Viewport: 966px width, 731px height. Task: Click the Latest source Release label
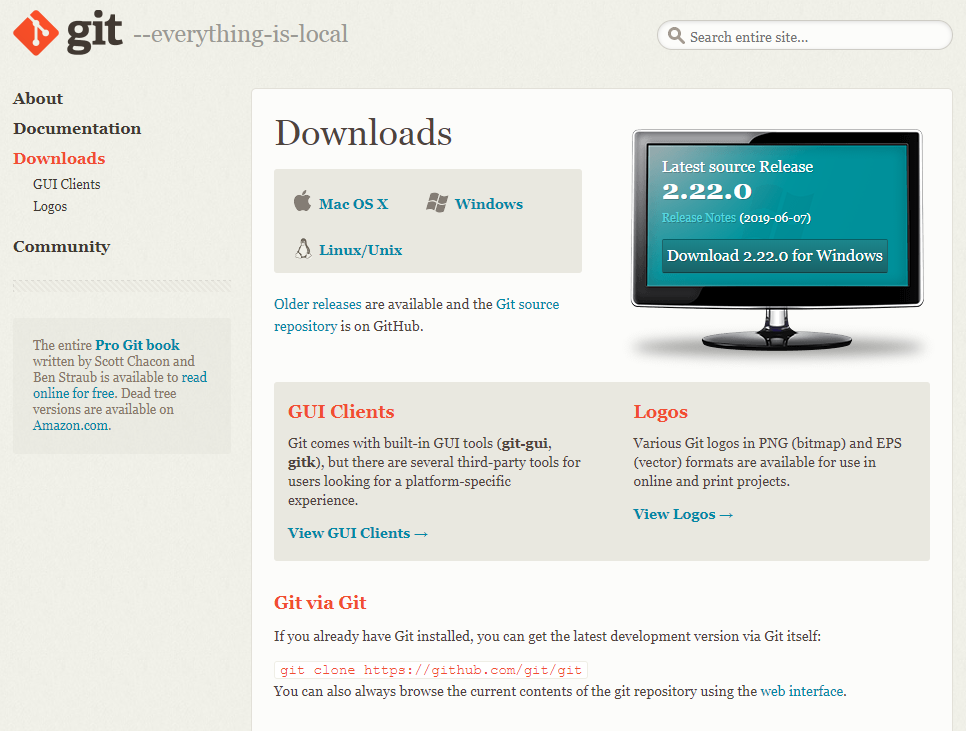(x=737, y=167)
